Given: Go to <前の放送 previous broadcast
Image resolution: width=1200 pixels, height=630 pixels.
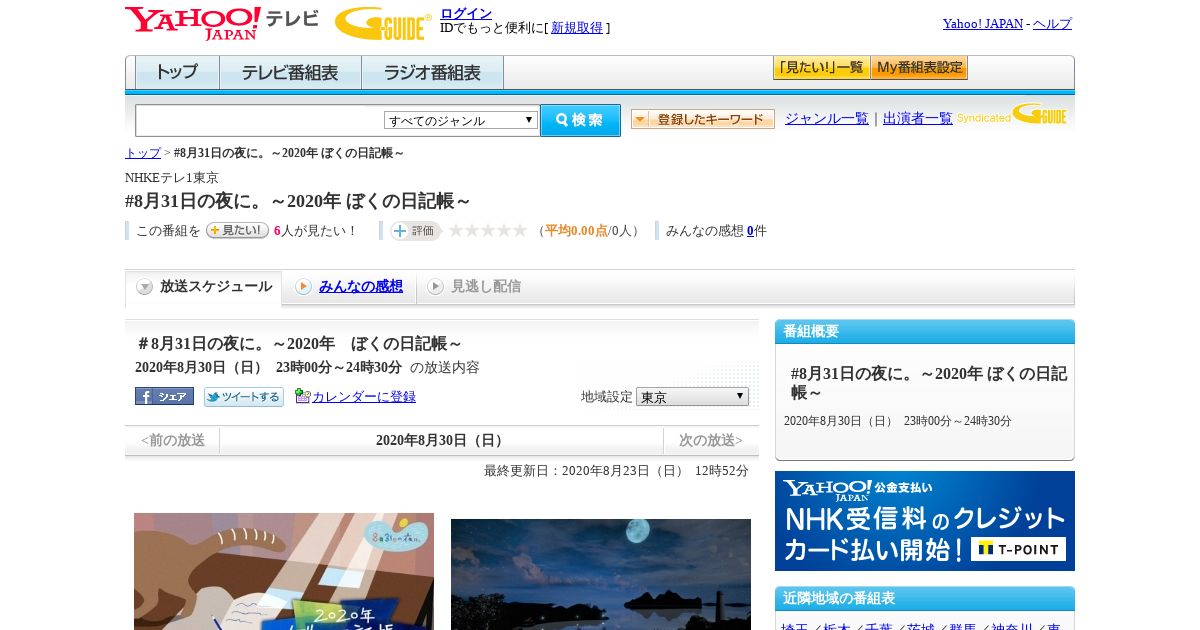Looking at the screenshot, I should (172, 441).
